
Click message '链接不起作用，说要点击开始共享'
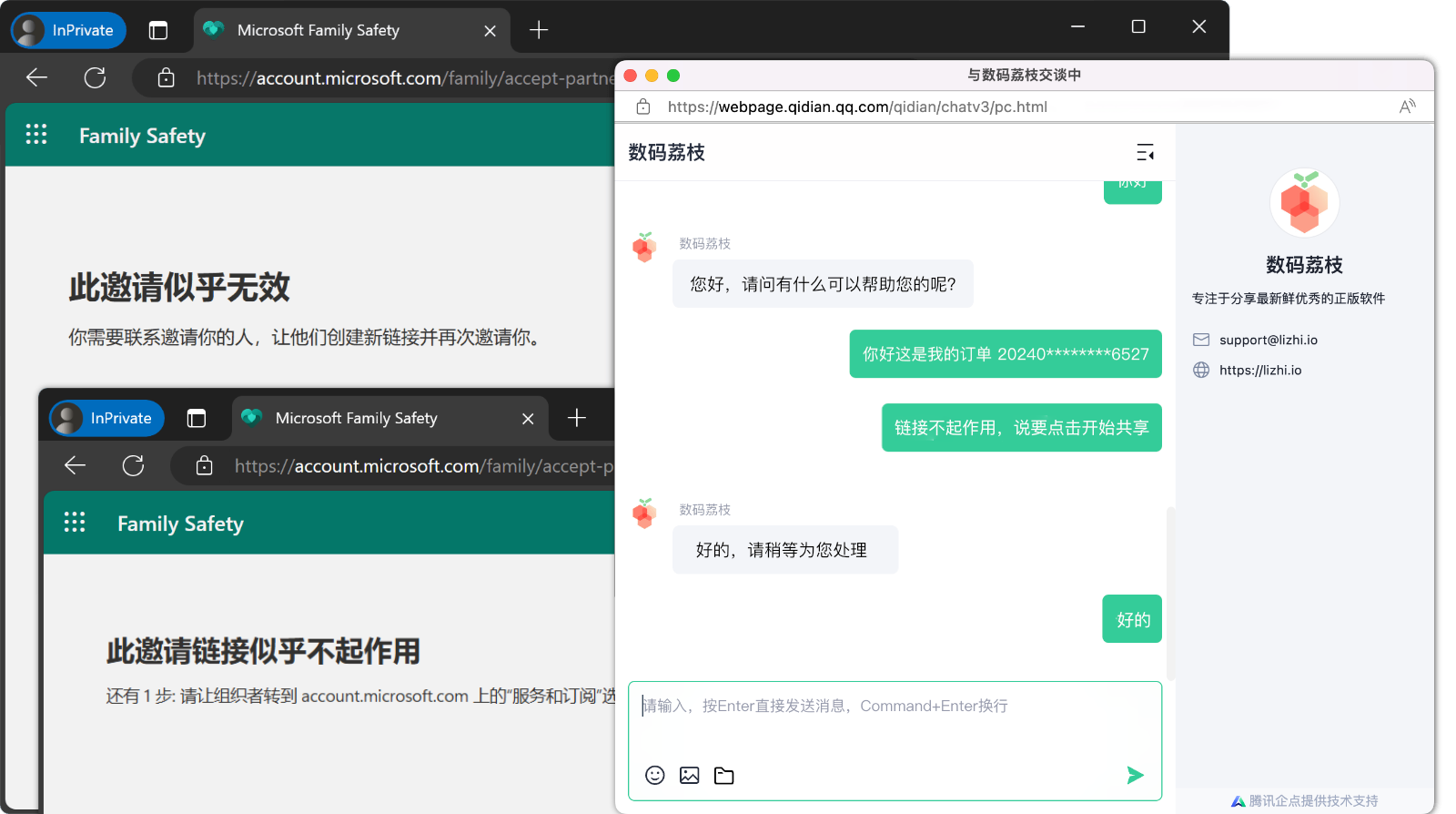click(x=1021, y=428)
